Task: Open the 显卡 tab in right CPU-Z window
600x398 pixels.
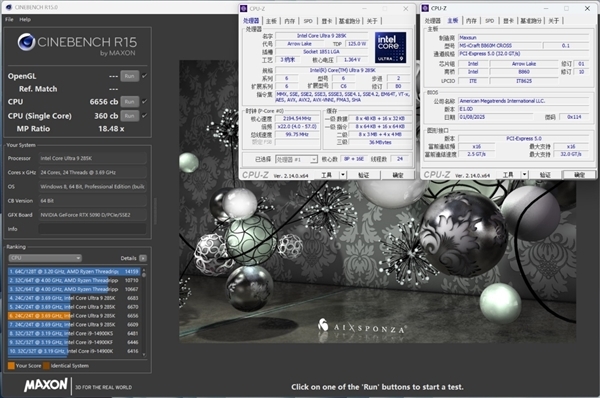Action: [x=508, y=21]
